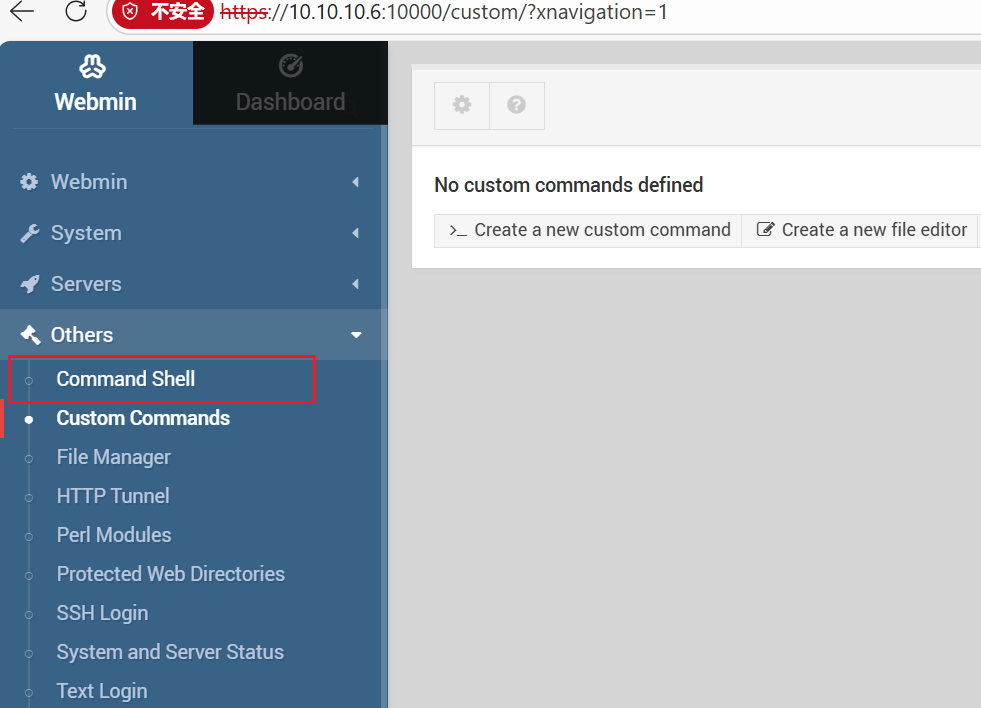Click the red not-secure shield badge
981x708 pixels.
click(x=163, y=12)
